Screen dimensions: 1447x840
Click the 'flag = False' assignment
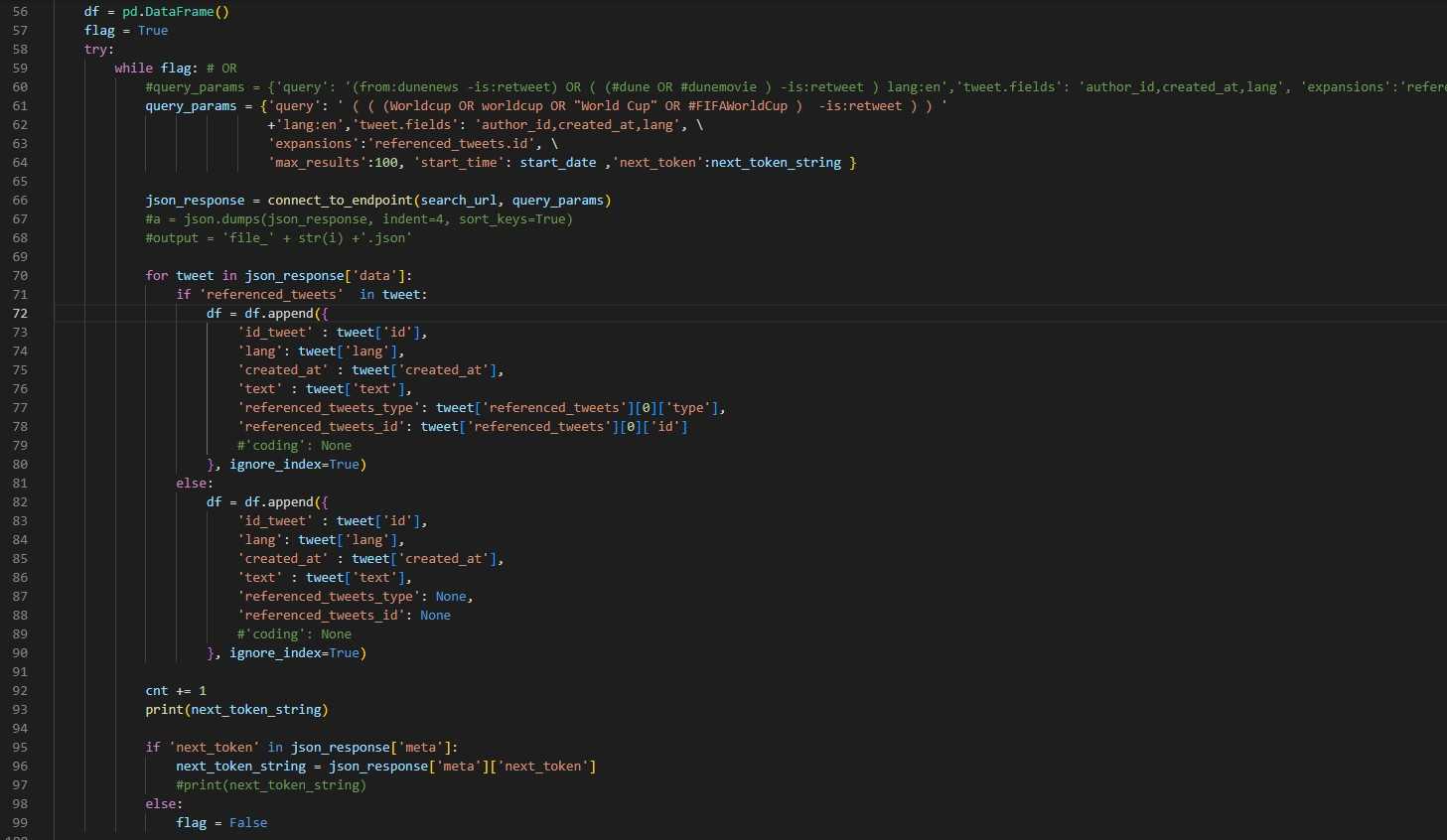click(221, 823)
